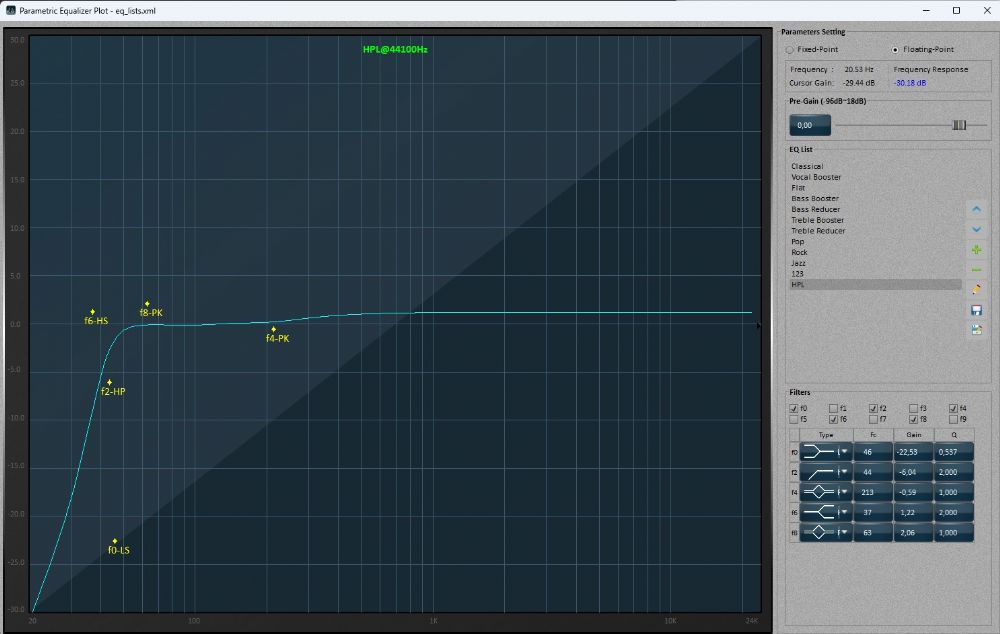
Task: Click the f0 Gain field showing -22,53
Action: pyautogui.click(x=912, y=452)
